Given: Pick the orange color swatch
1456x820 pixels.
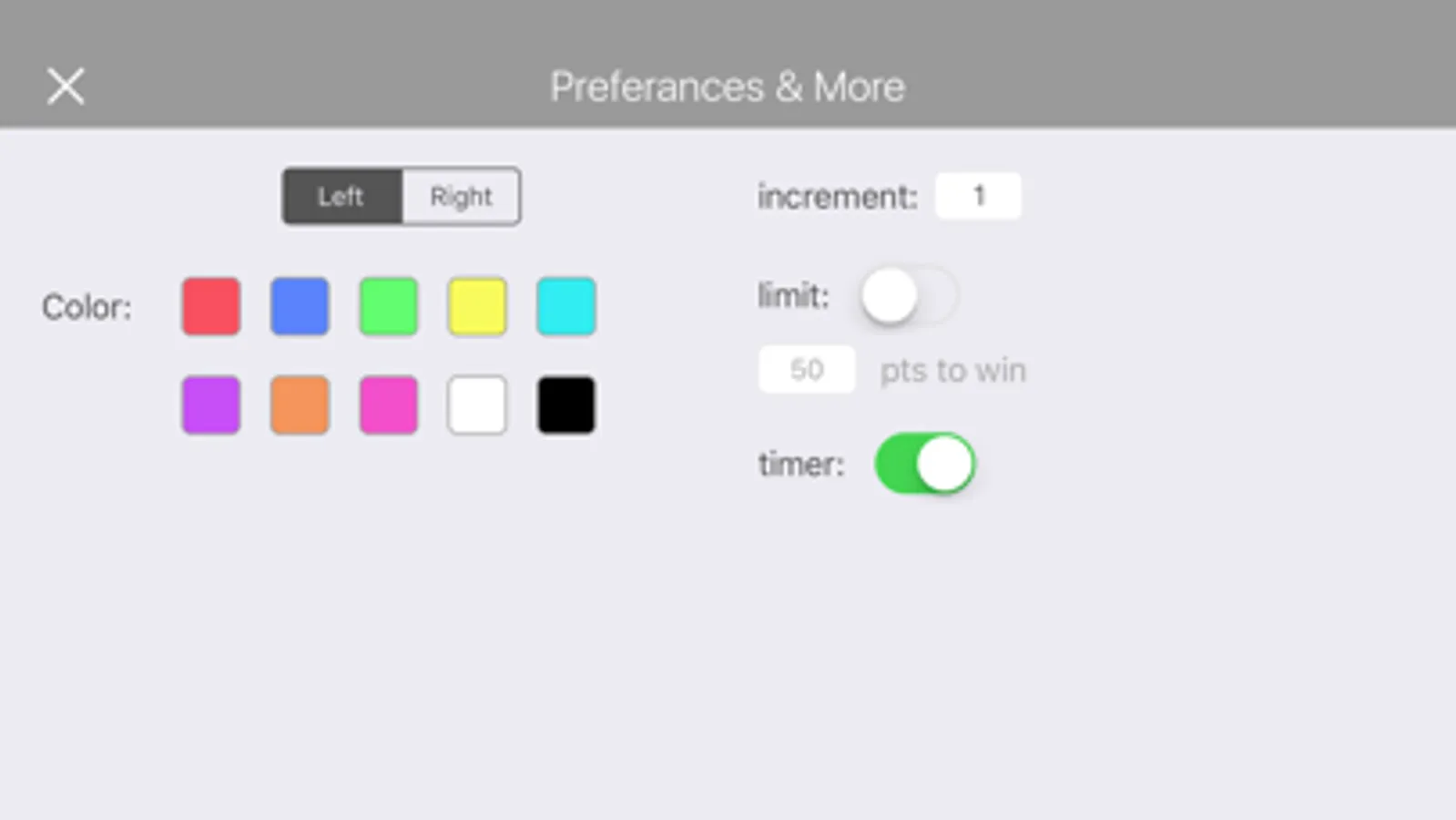Looking at the screenshot, I should click(300, 405).
